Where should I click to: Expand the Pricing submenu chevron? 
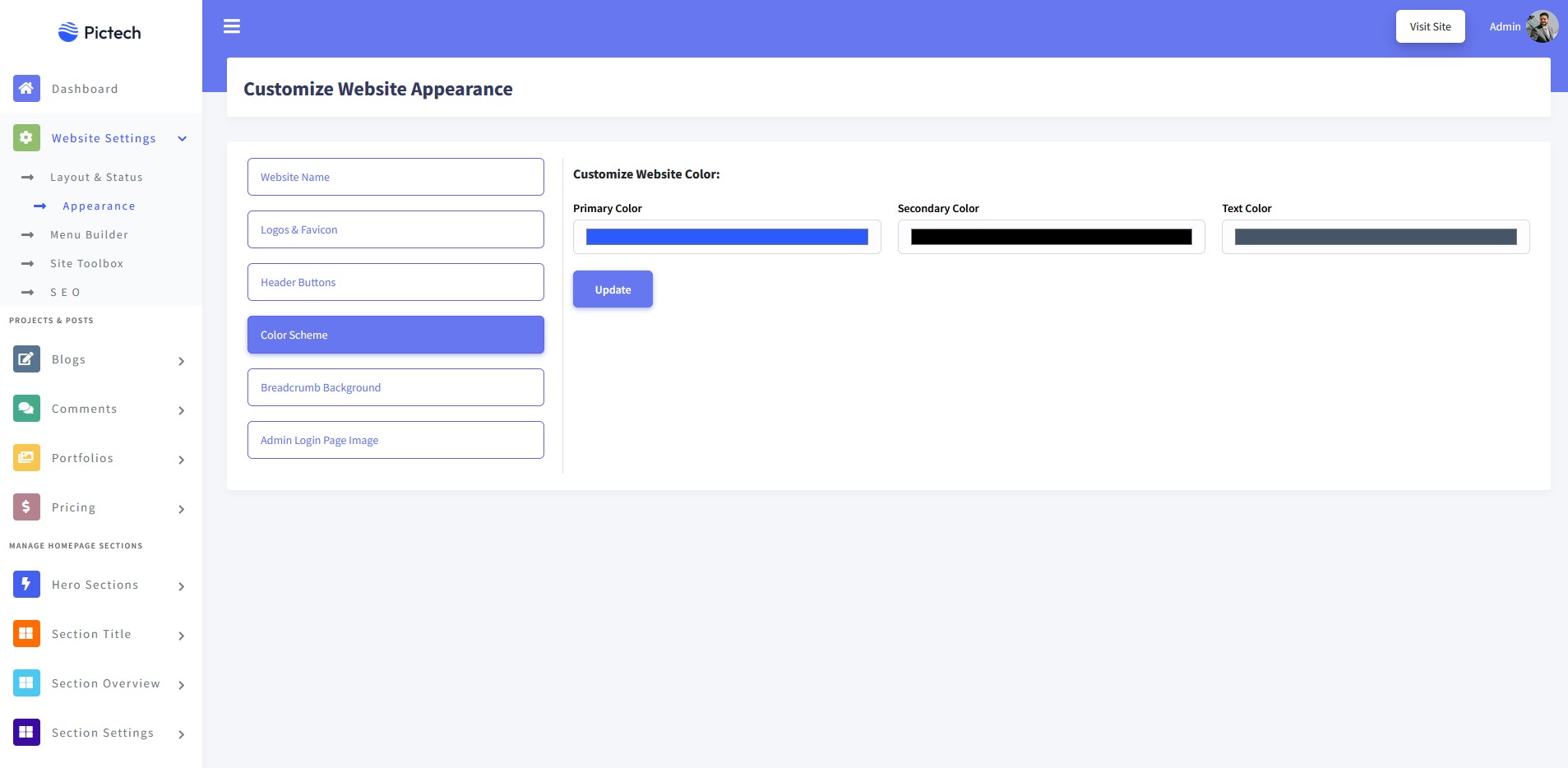coord(182,509)
